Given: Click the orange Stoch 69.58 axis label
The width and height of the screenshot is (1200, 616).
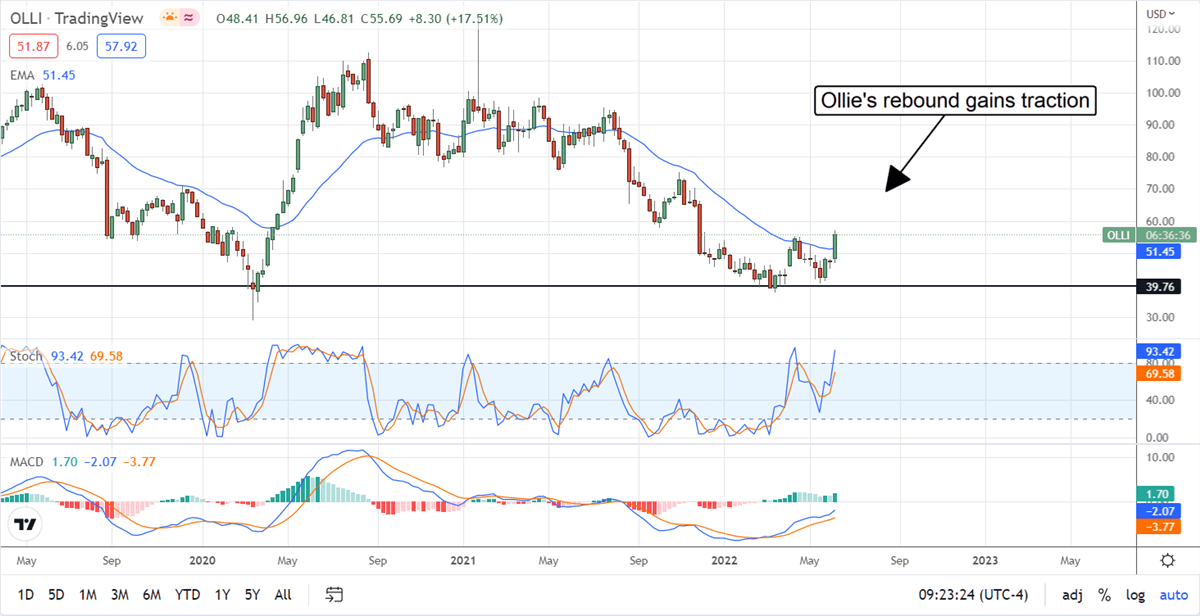Looking at the screenshot, I should [x=1159, y=373].
